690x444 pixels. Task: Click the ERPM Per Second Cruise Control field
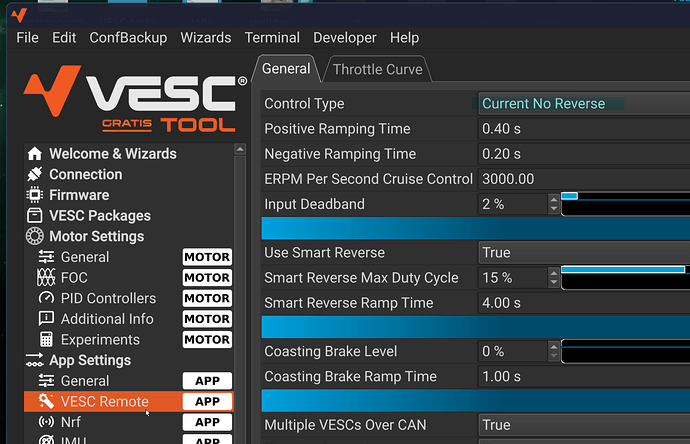pos(584,179)
